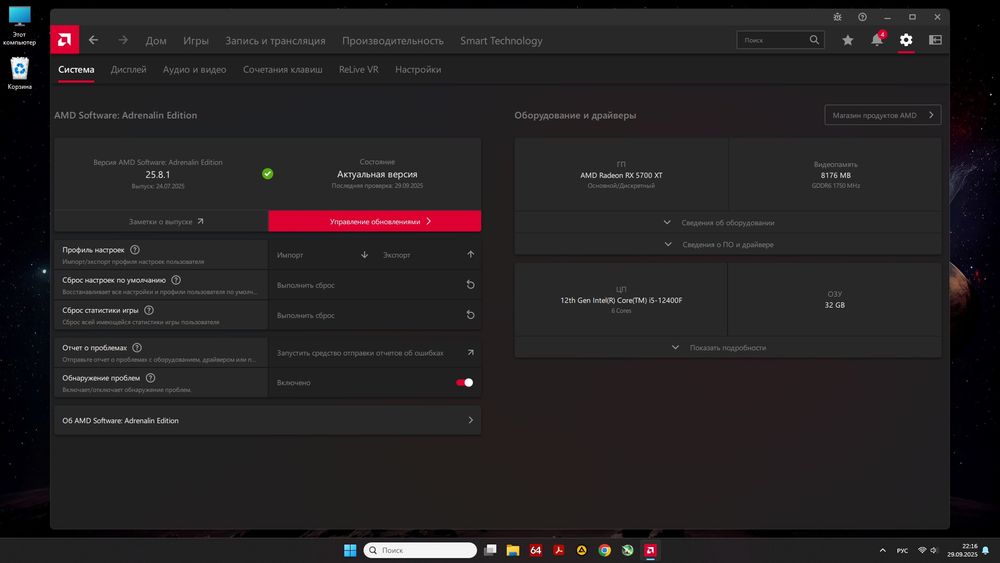Open notifications bell icon
The image size is (1000, 563).
point(878,40)
